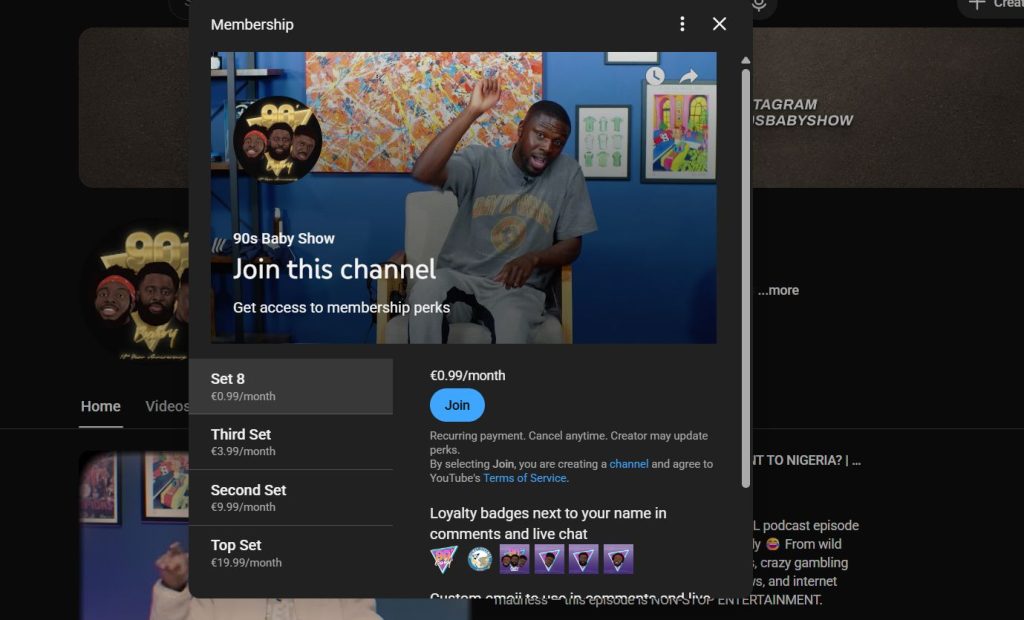
Task: Select the Top Set membership tier
Action: click(x=291, y=553)
